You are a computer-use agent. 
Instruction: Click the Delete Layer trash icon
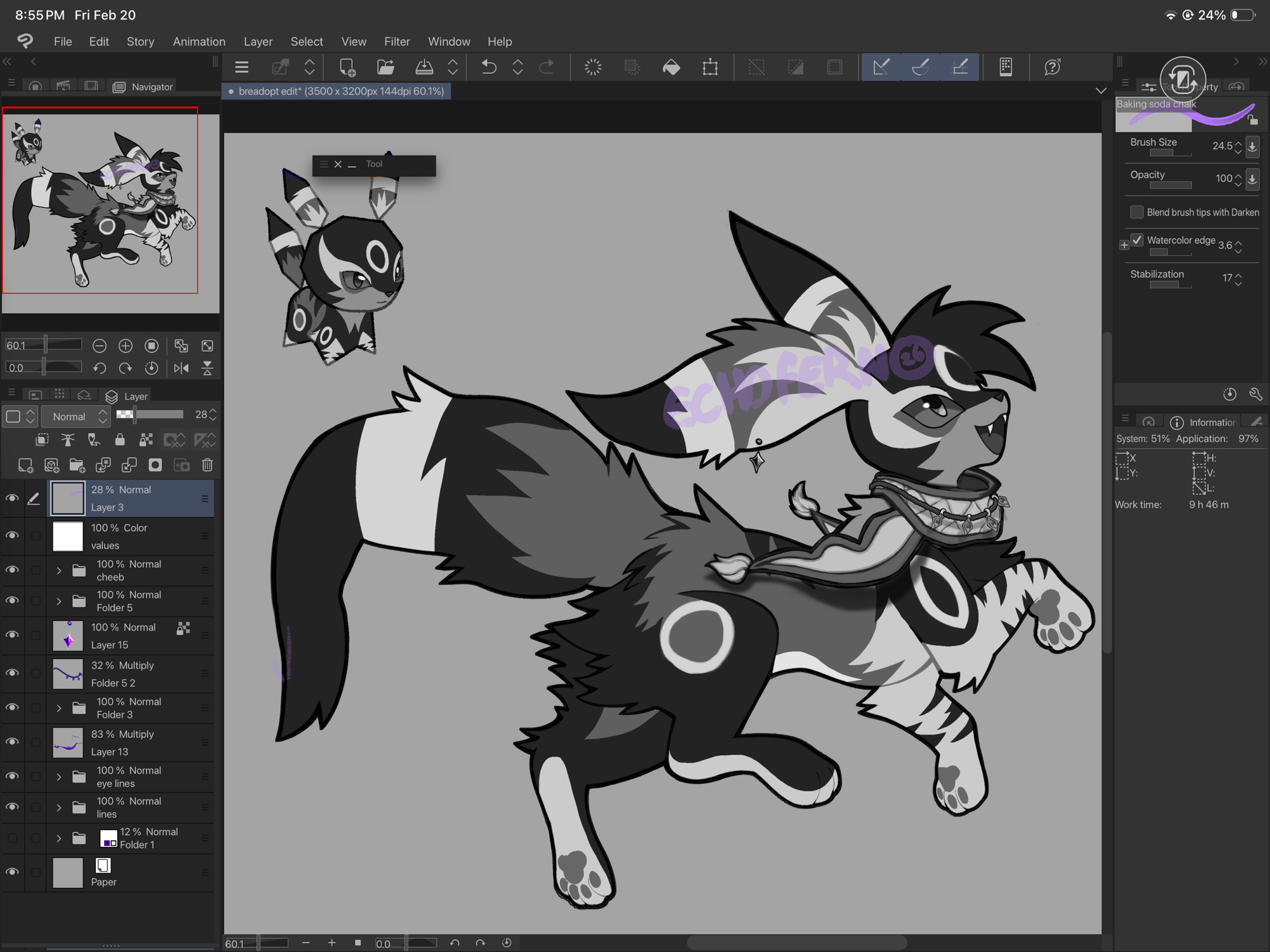tap(207, 466)
